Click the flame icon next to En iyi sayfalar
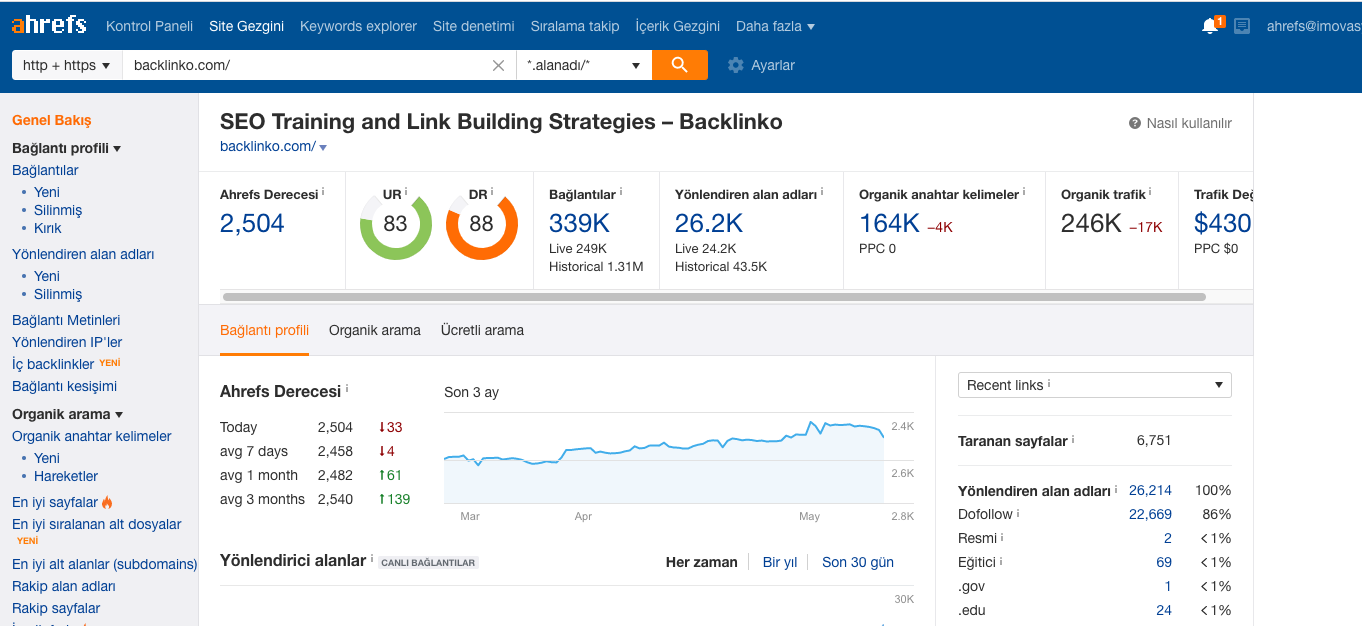1362x626 pixels. point(107,502)
